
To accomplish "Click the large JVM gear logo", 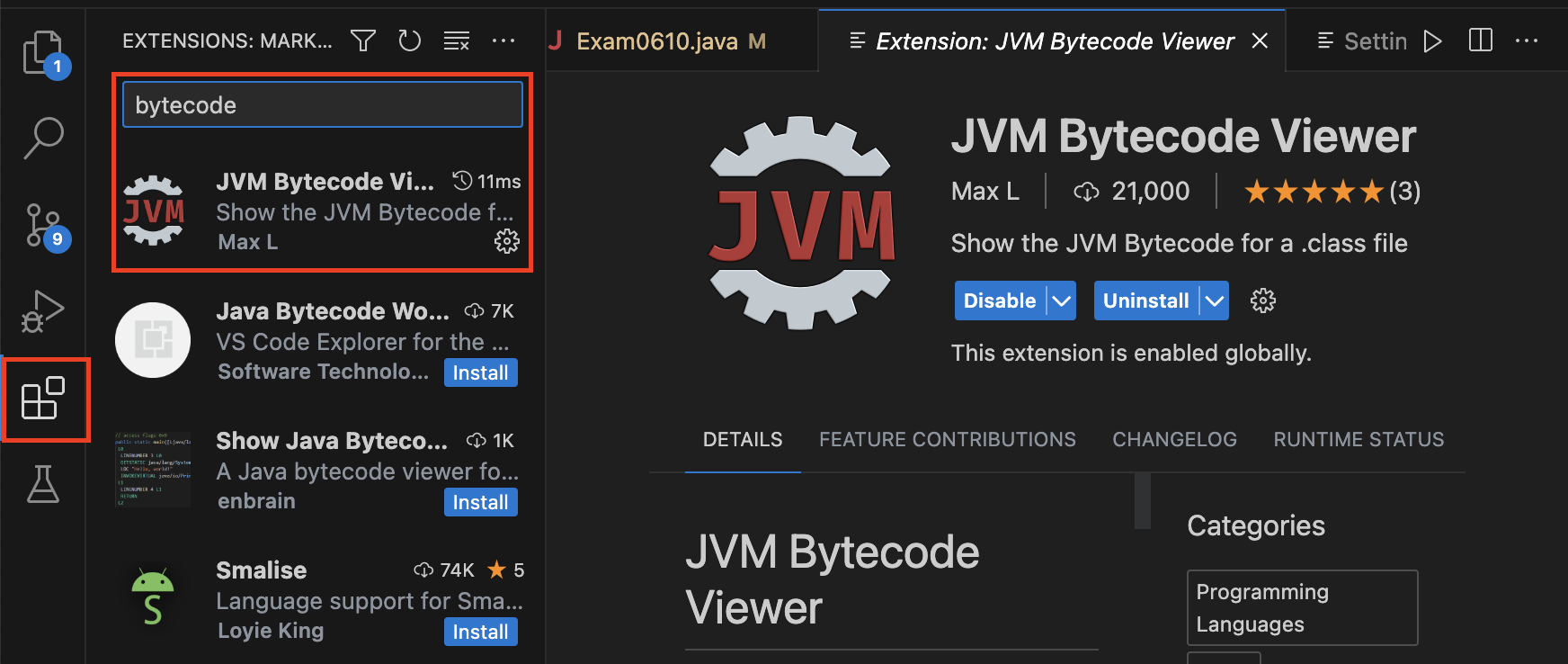I will (x=800, y=222).
